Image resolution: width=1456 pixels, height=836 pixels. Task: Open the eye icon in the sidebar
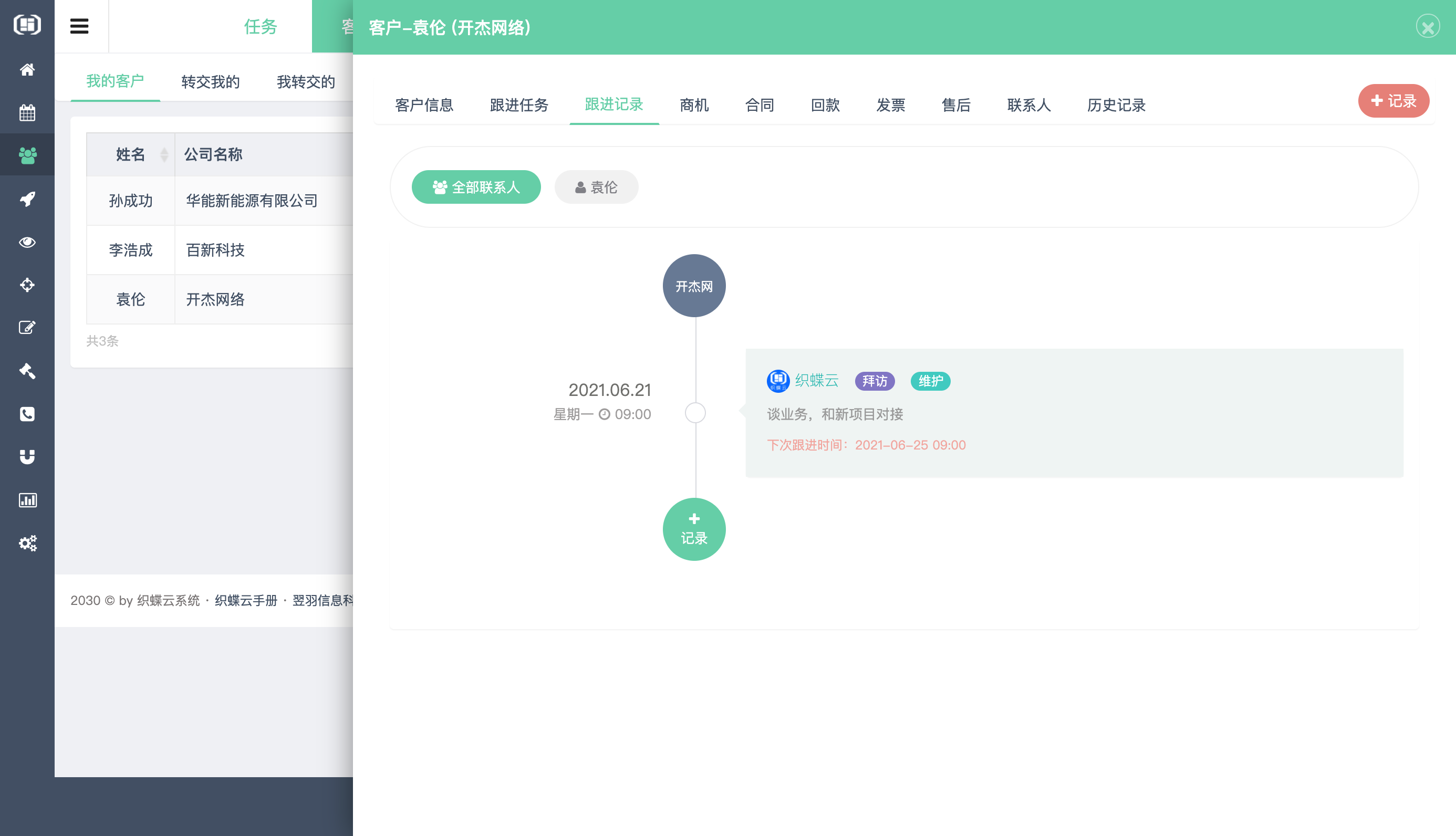coord(27,242)
